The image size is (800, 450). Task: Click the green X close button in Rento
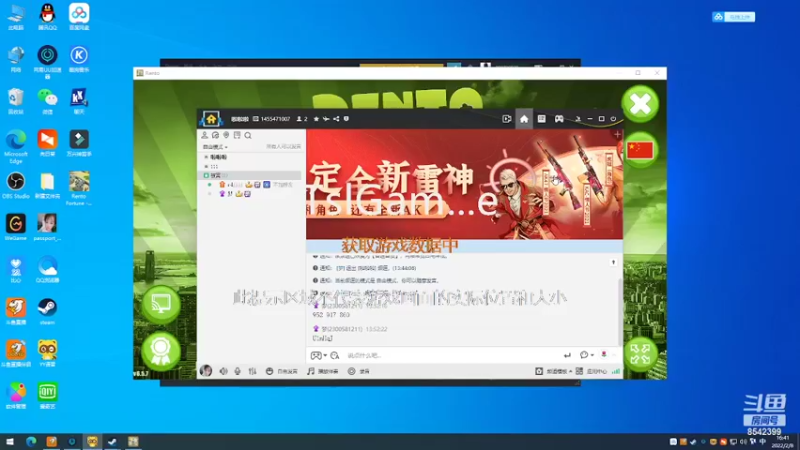tap(640, 104)
